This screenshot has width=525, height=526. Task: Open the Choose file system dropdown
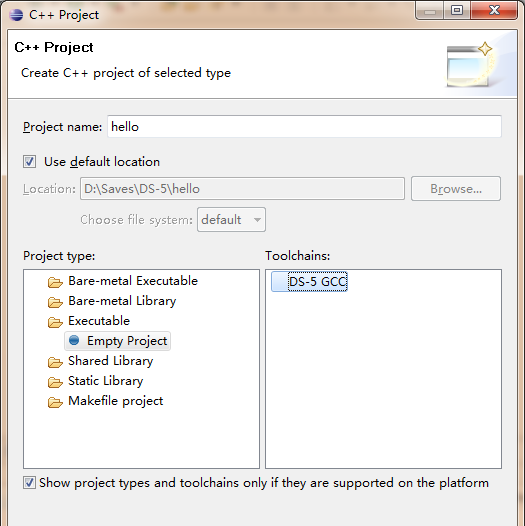coord(231,220)
